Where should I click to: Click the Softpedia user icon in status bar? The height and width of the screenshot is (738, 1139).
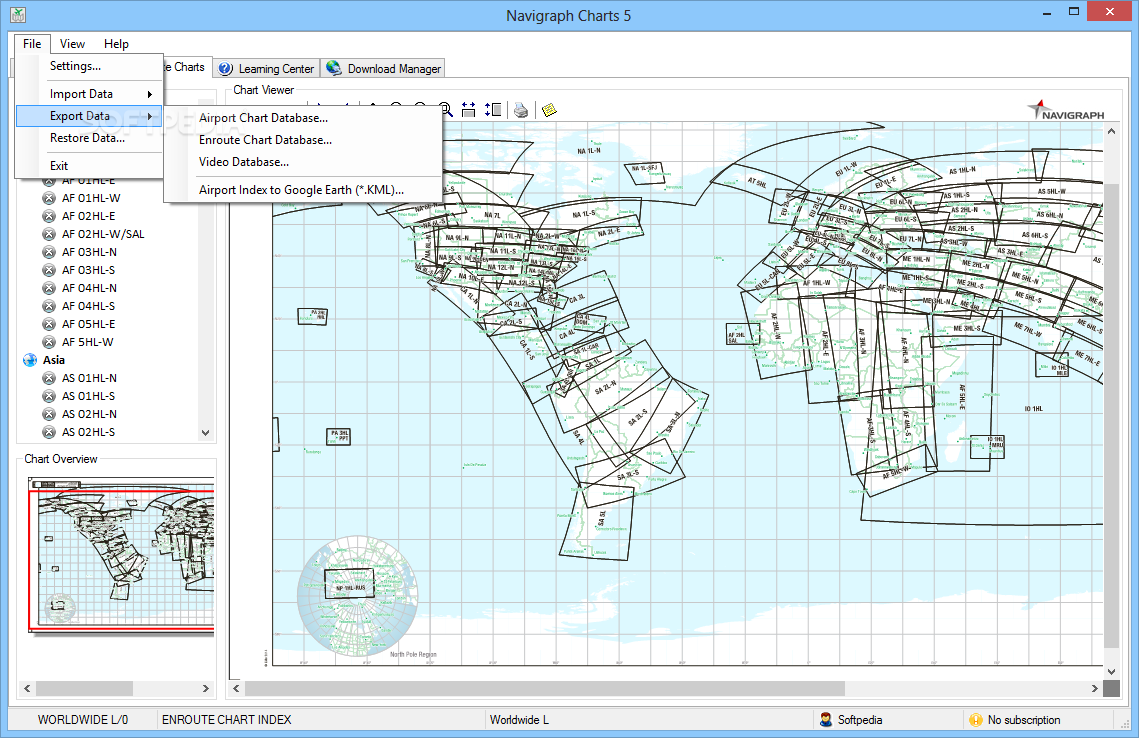[x=826, y=720]
